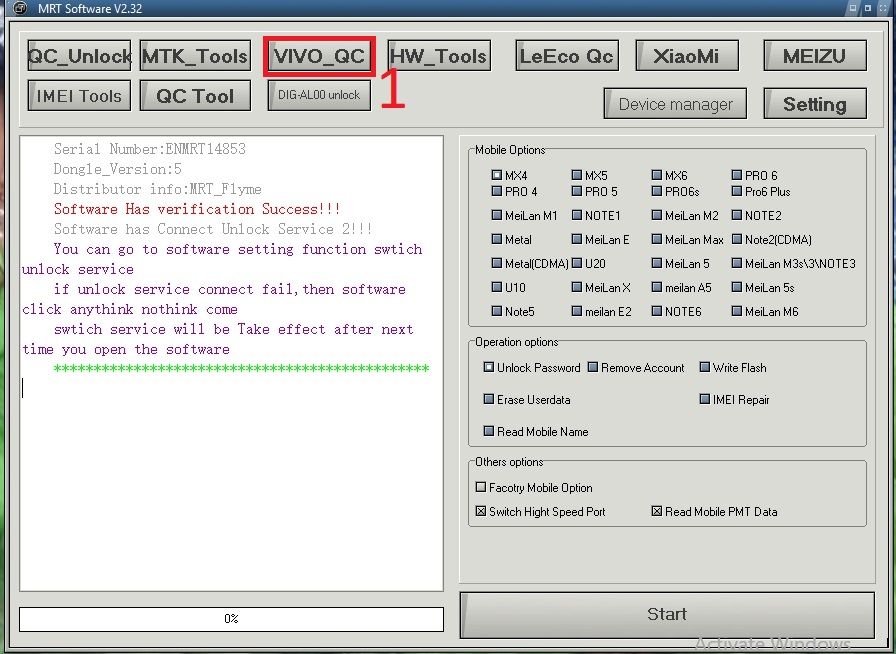896x654 pixels.
Task: Select MeiLan M1 checkbox
Action: [x=497, y=215]
